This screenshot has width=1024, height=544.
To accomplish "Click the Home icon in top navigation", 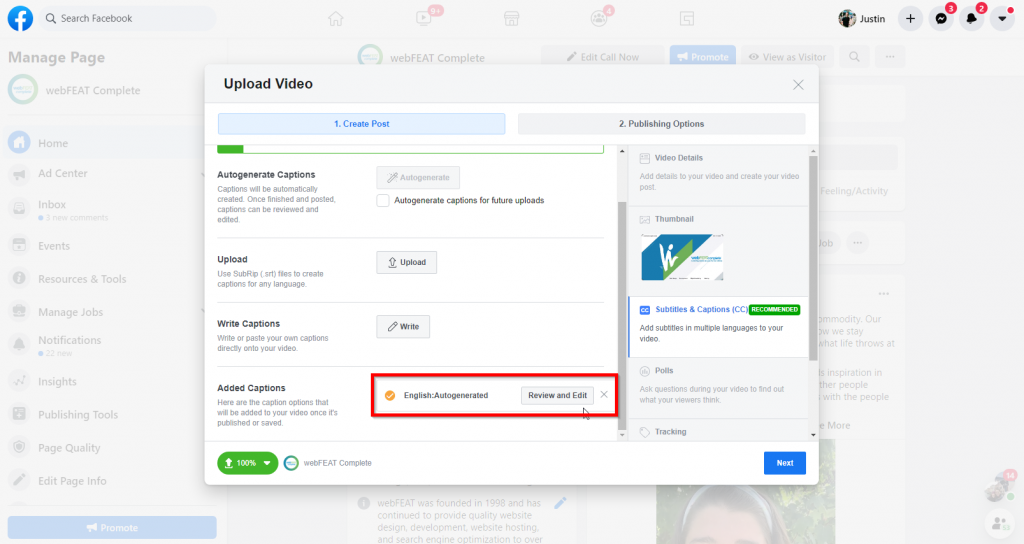I will (x=336, y=19).
